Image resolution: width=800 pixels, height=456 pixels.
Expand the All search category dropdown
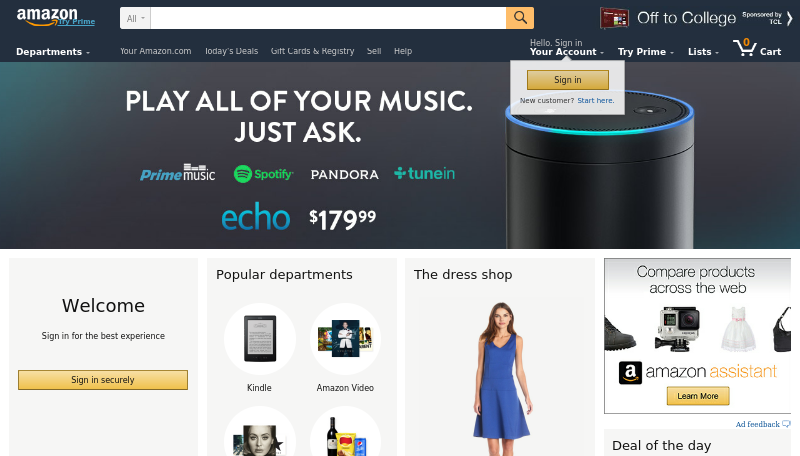(135, 18)
